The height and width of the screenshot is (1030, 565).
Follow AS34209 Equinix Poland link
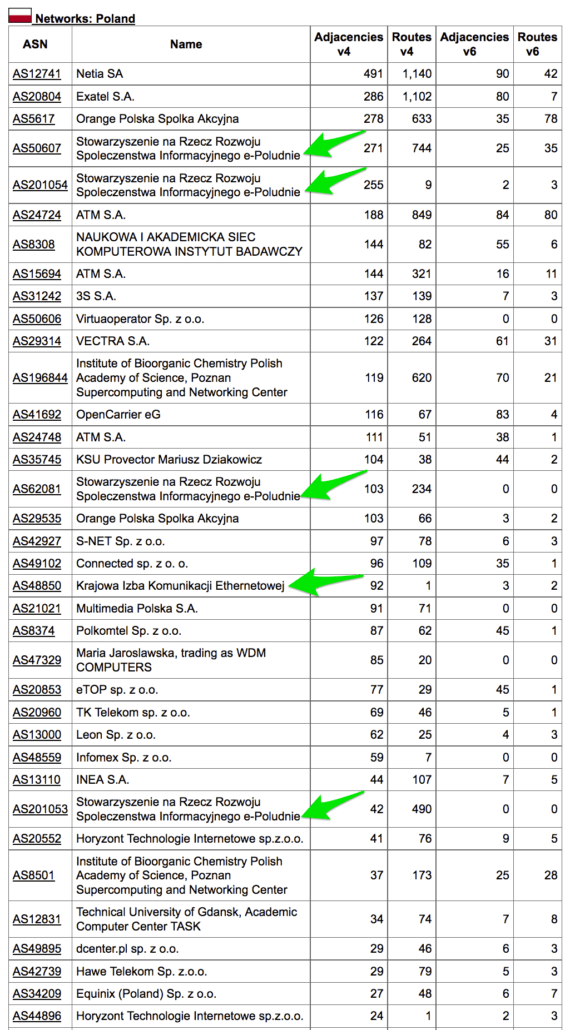click(37, 993)
